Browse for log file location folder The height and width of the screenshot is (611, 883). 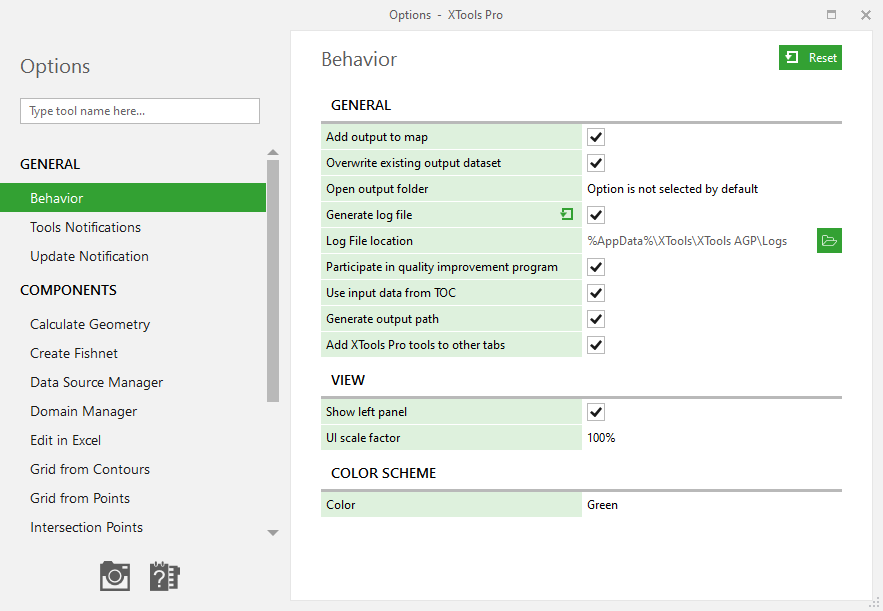[829, 240]
